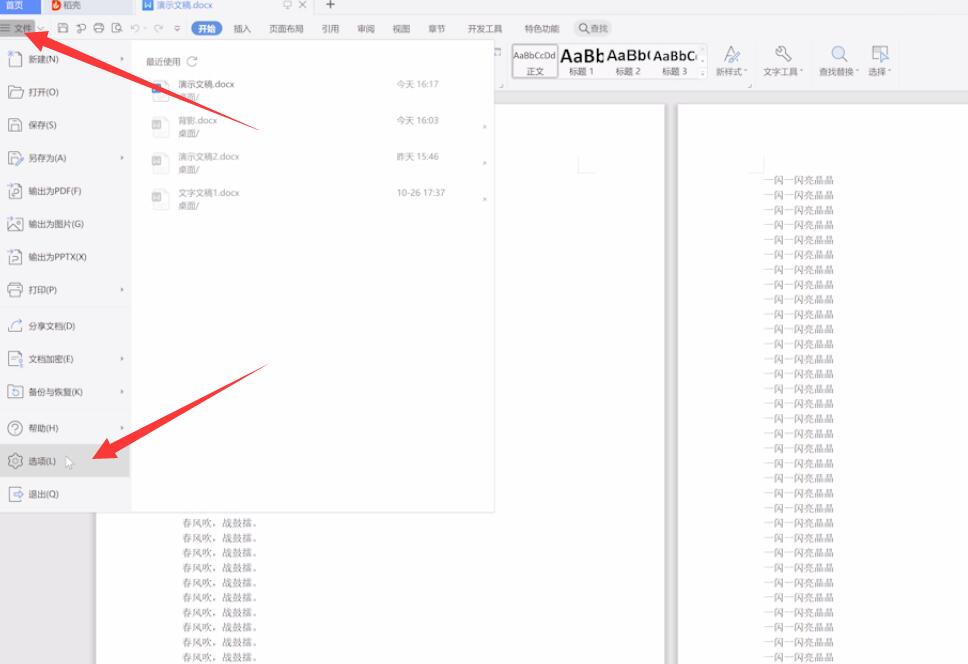Open recent file 文字文稿1.docx
The height and width of the screenshot is (664, 968).
click(x=313, y=199)
